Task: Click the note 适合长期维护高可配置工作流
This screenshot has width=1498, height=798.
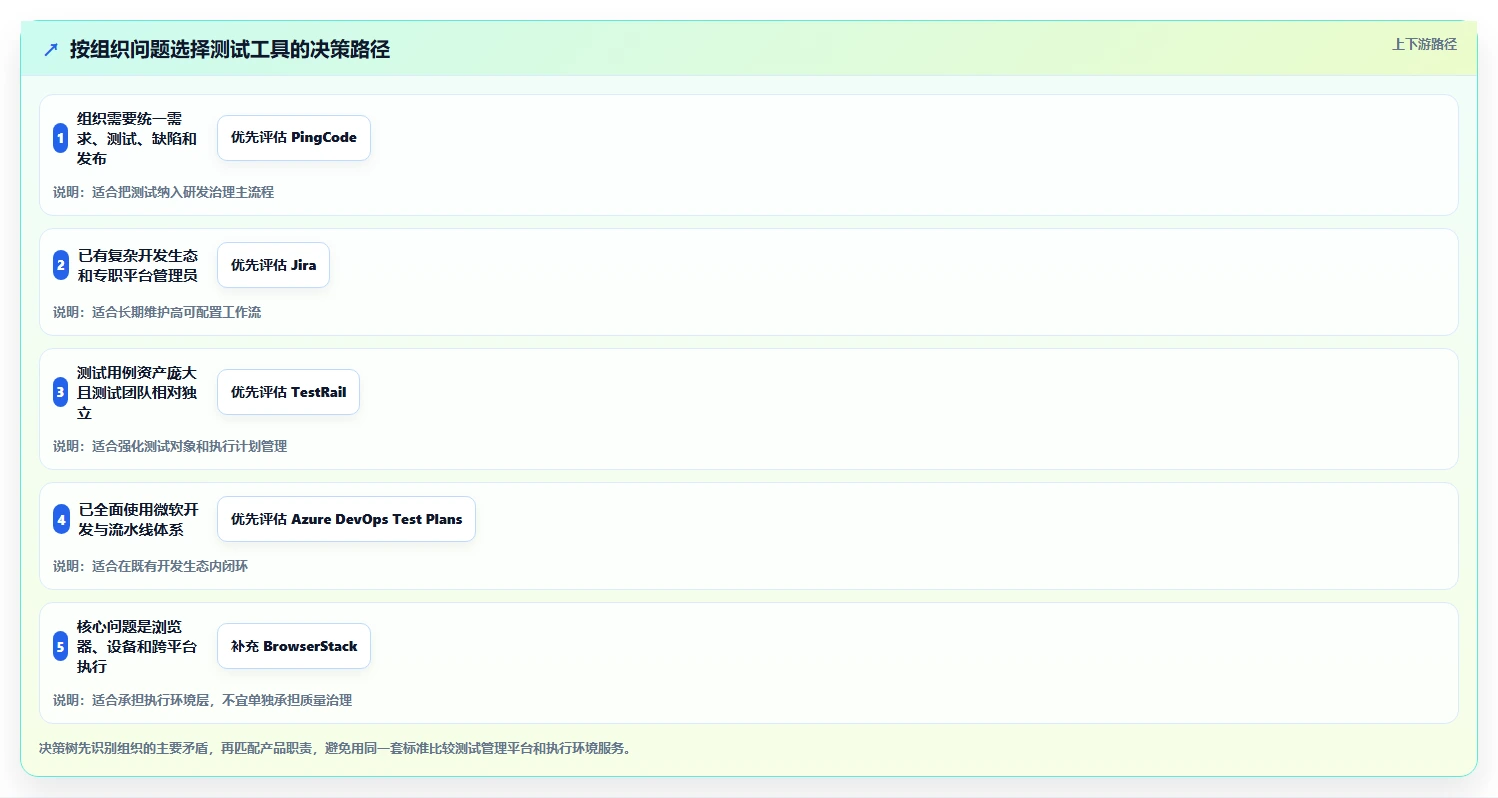Action: click(176, 312)
